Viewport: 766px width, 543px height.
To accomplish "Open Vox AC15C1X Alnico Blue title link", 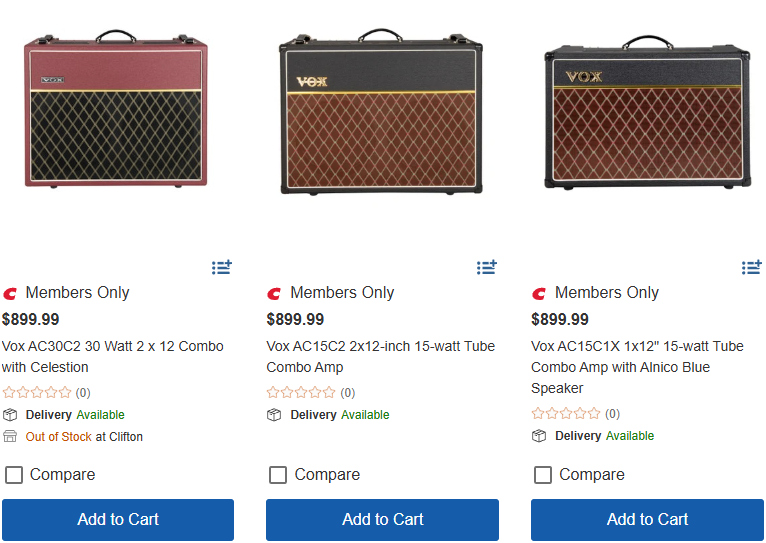I will coord(637,366).
